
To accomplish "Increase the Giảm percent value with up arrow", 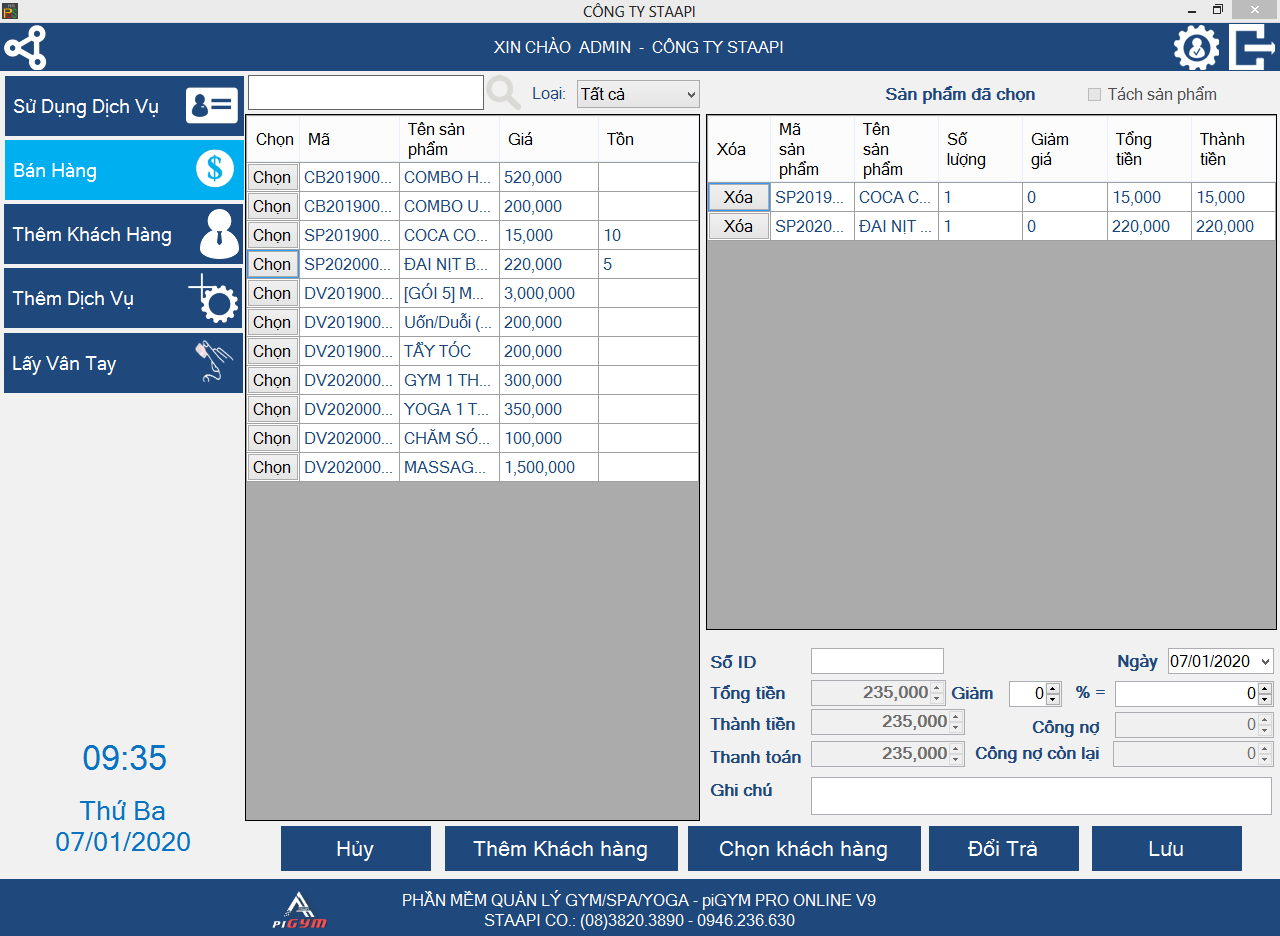I will (x=1053, y=688).
